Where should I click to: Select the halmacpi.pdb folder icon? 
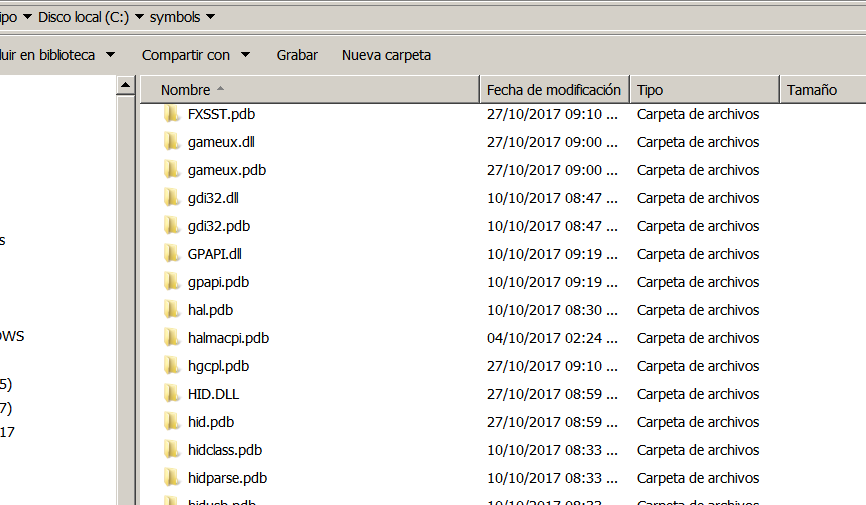171,338
